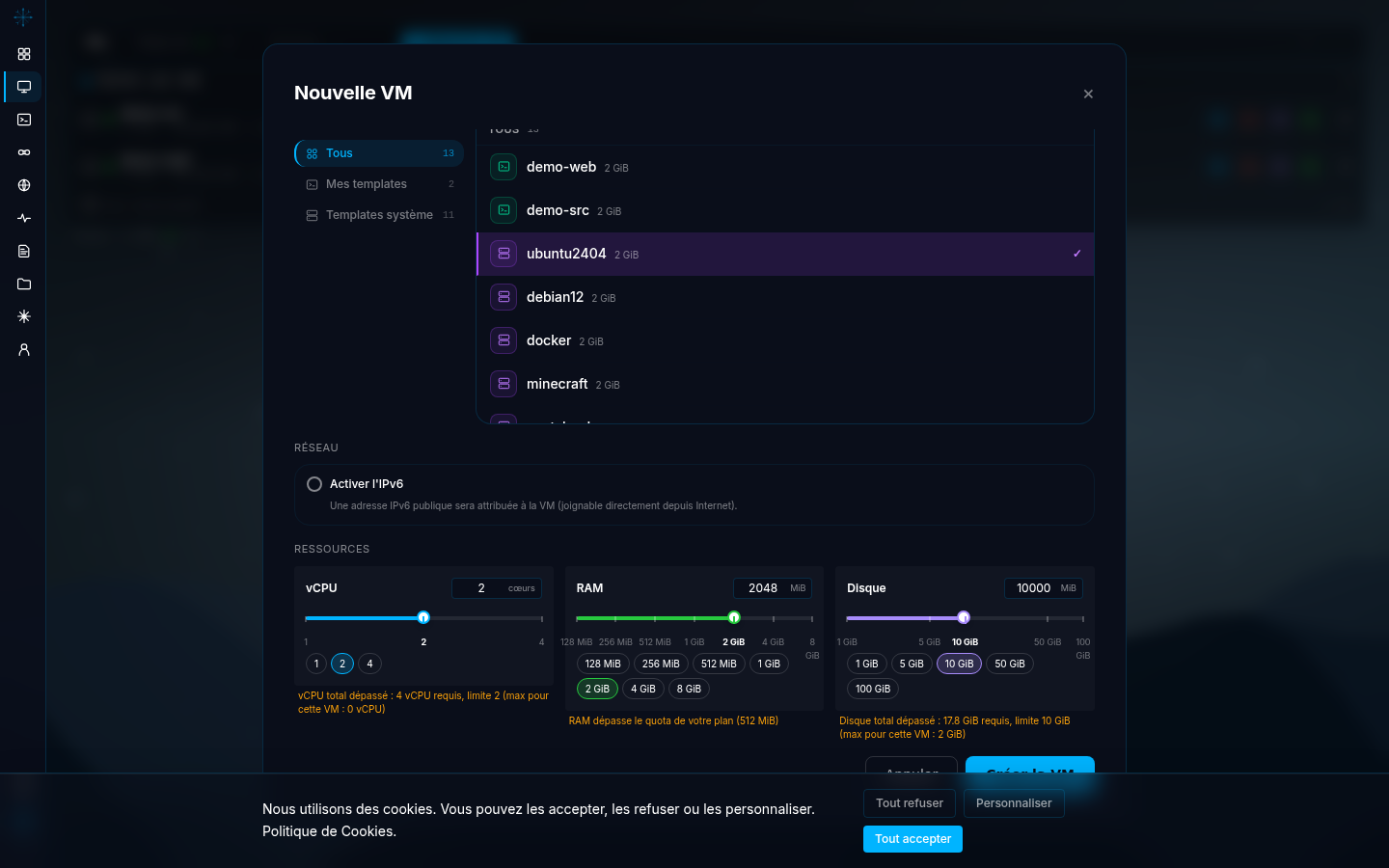Set vCPU preset to 4
The height and width of the screenshot is (868, 1389).
tap(369, 664)
